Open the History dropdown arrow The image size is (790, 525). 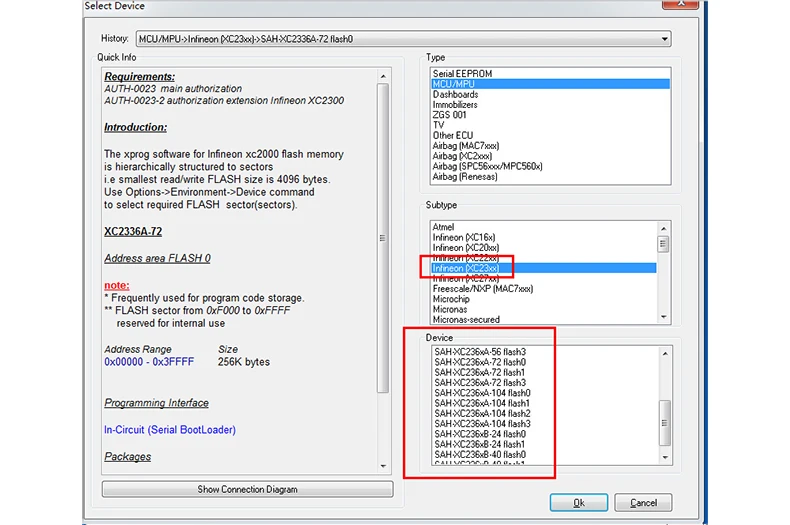tap(665, 39)
